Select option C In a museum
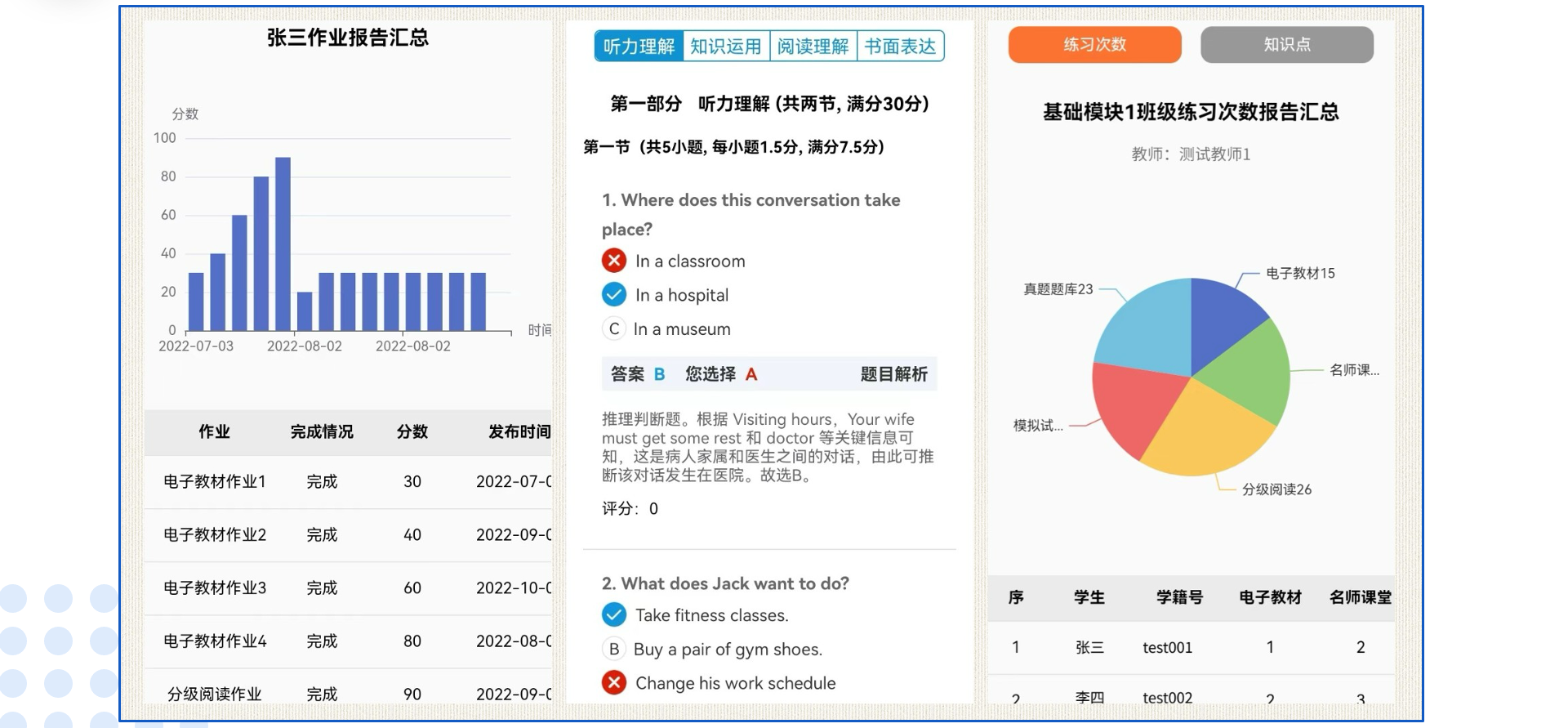Viewport: 1568px width, 728px height. (614, 328)
